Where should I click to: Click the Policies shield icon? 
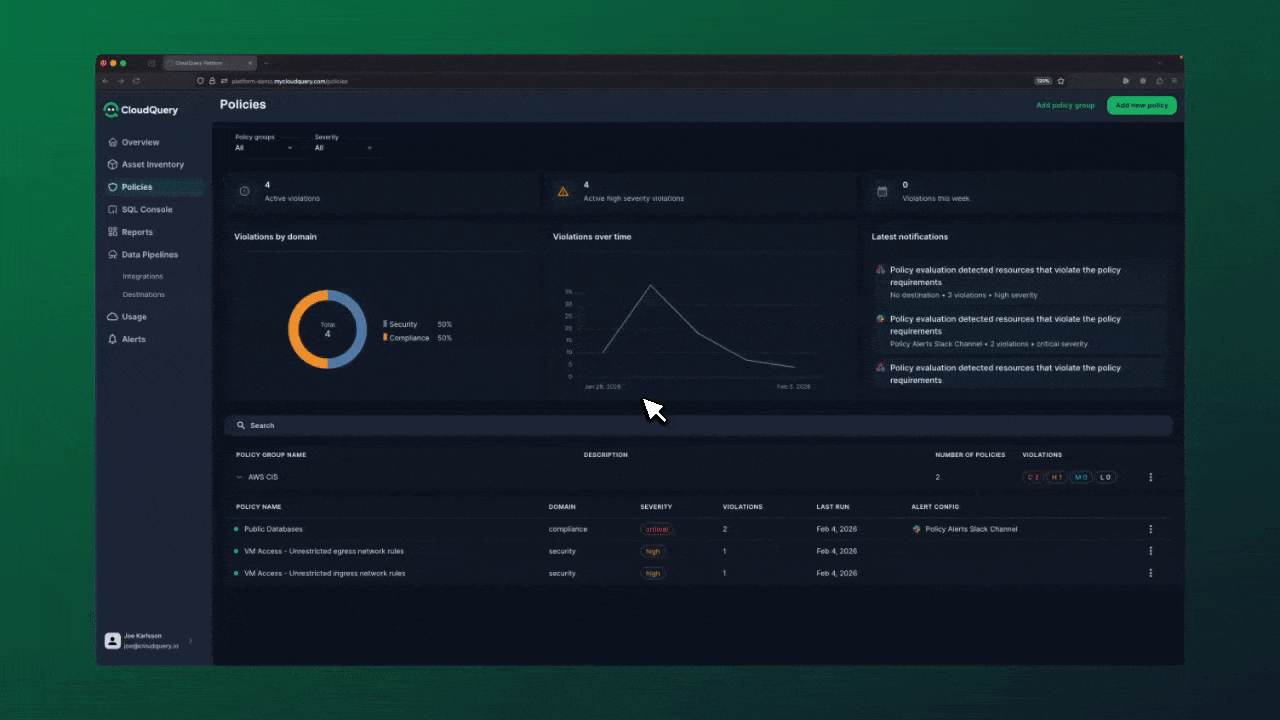tap(113, 186)
